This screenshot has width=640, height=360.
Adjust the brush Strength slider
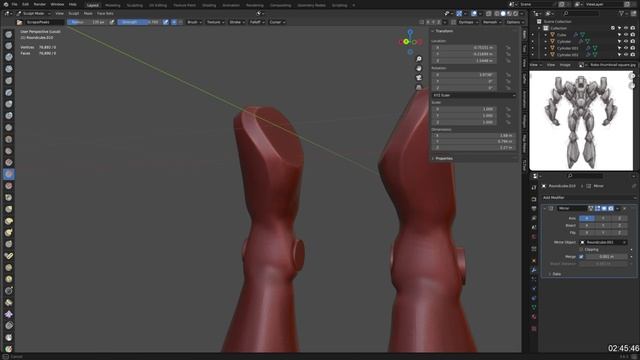click(x=139, y=22)
